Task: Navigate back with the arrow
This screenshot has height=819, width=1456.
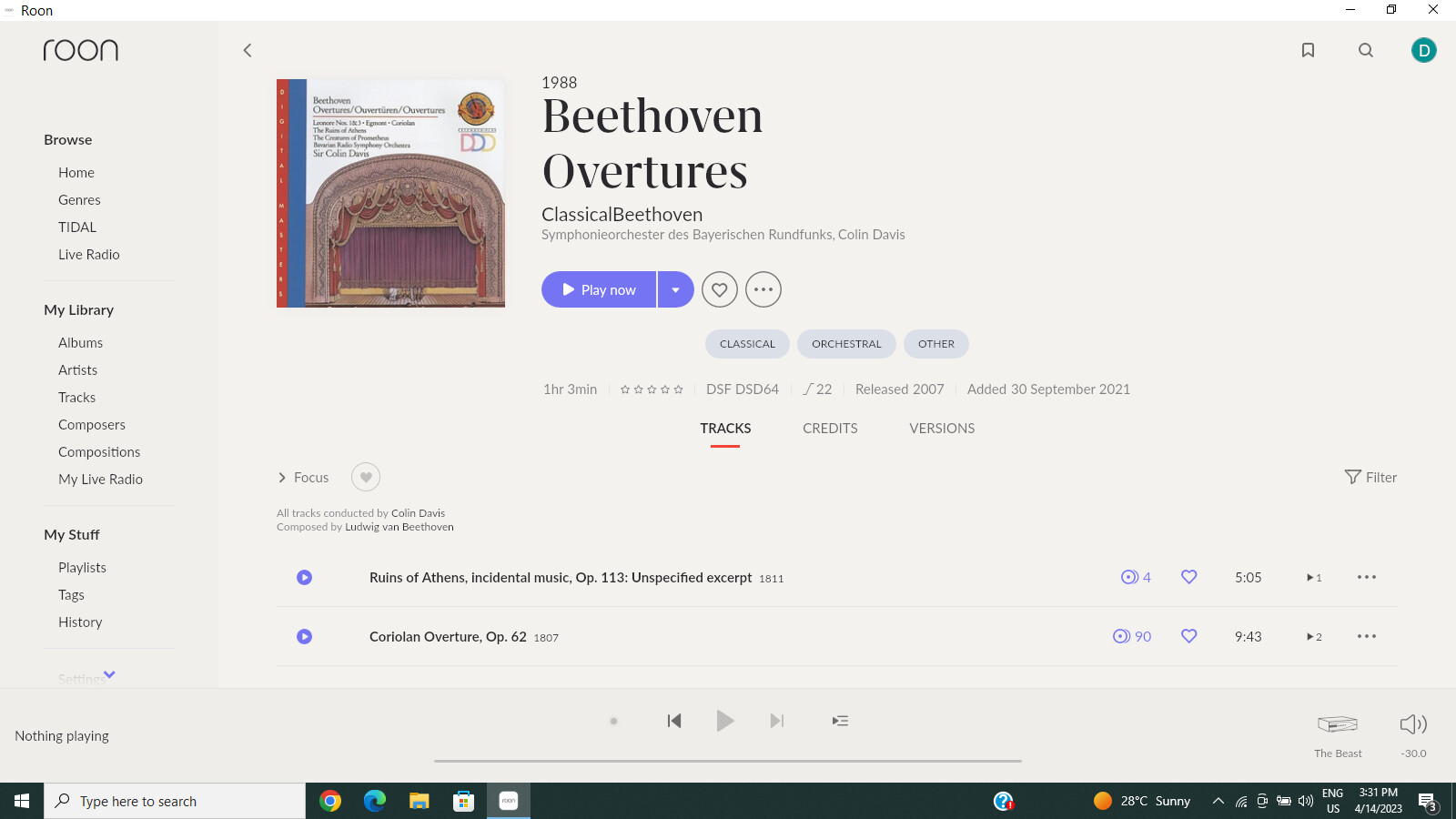Action: click(247, 50)
